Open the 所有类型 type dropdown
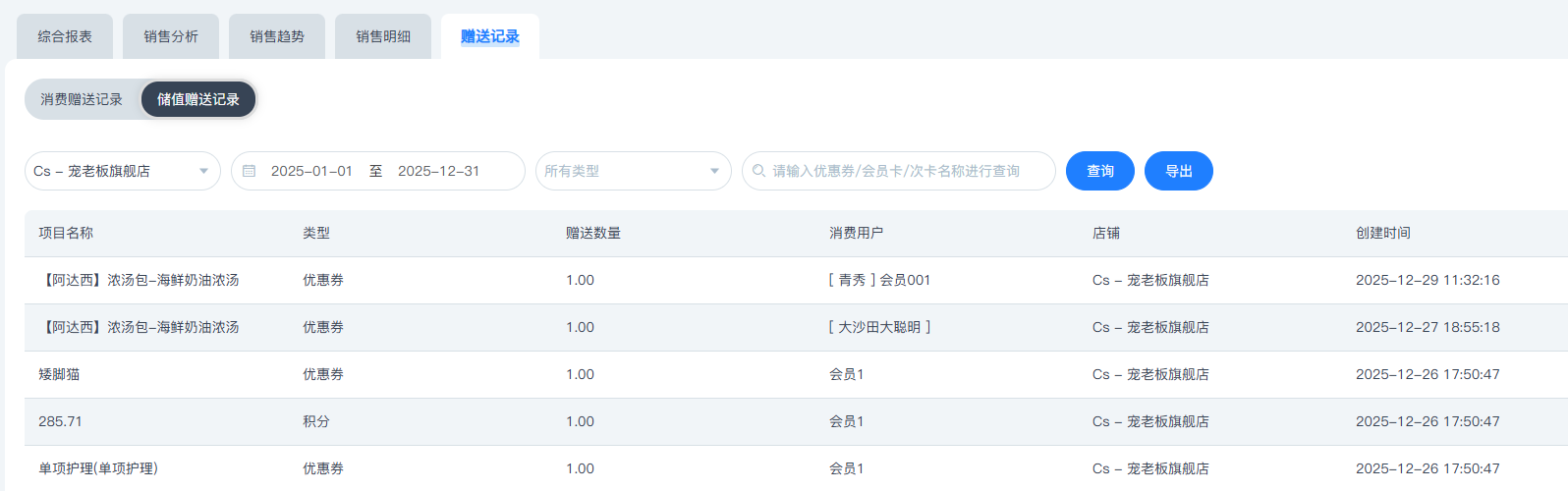Image resolution: width=1568 pixels, height=491 pixels. tap(633, 171)
